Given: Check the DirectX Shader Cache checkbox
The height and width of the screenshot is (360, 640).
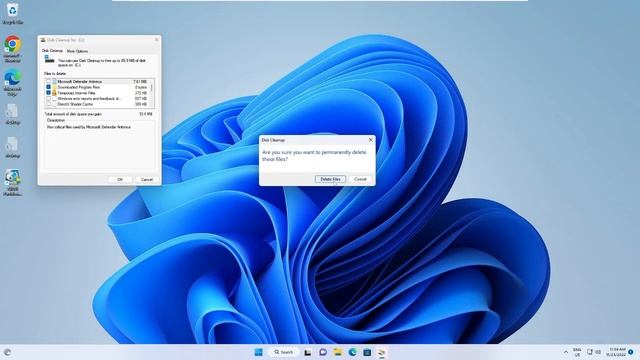Looking at the screenshot, I should pos(49,104).
